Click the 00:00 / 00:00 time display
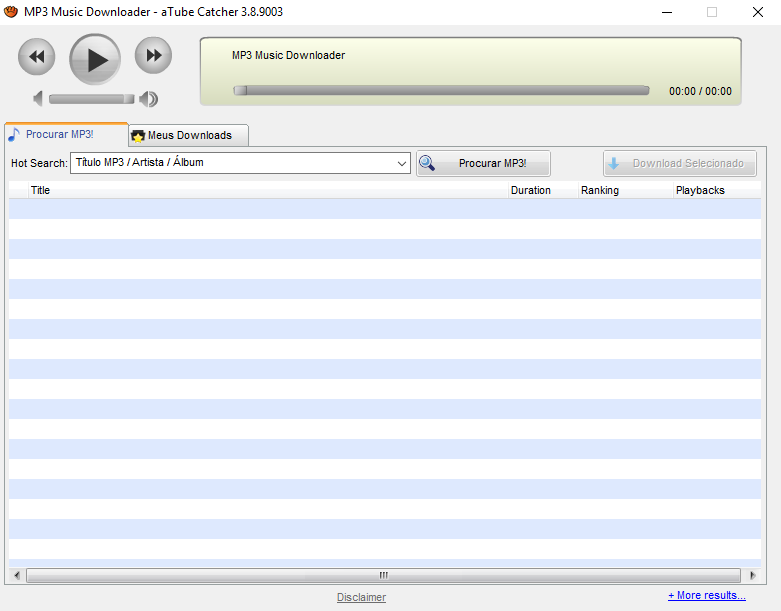Screen dimensions: 781x611 [x=700, y=91]
